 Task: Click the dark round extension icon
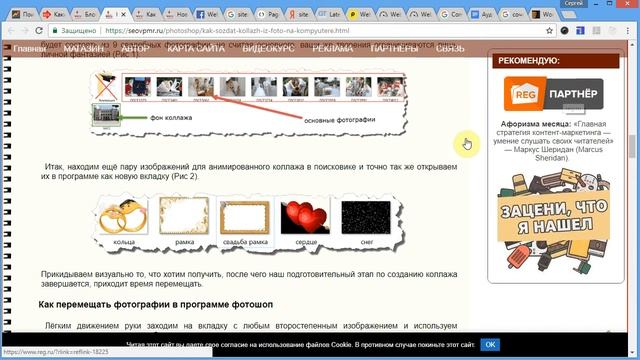point(564,31)
